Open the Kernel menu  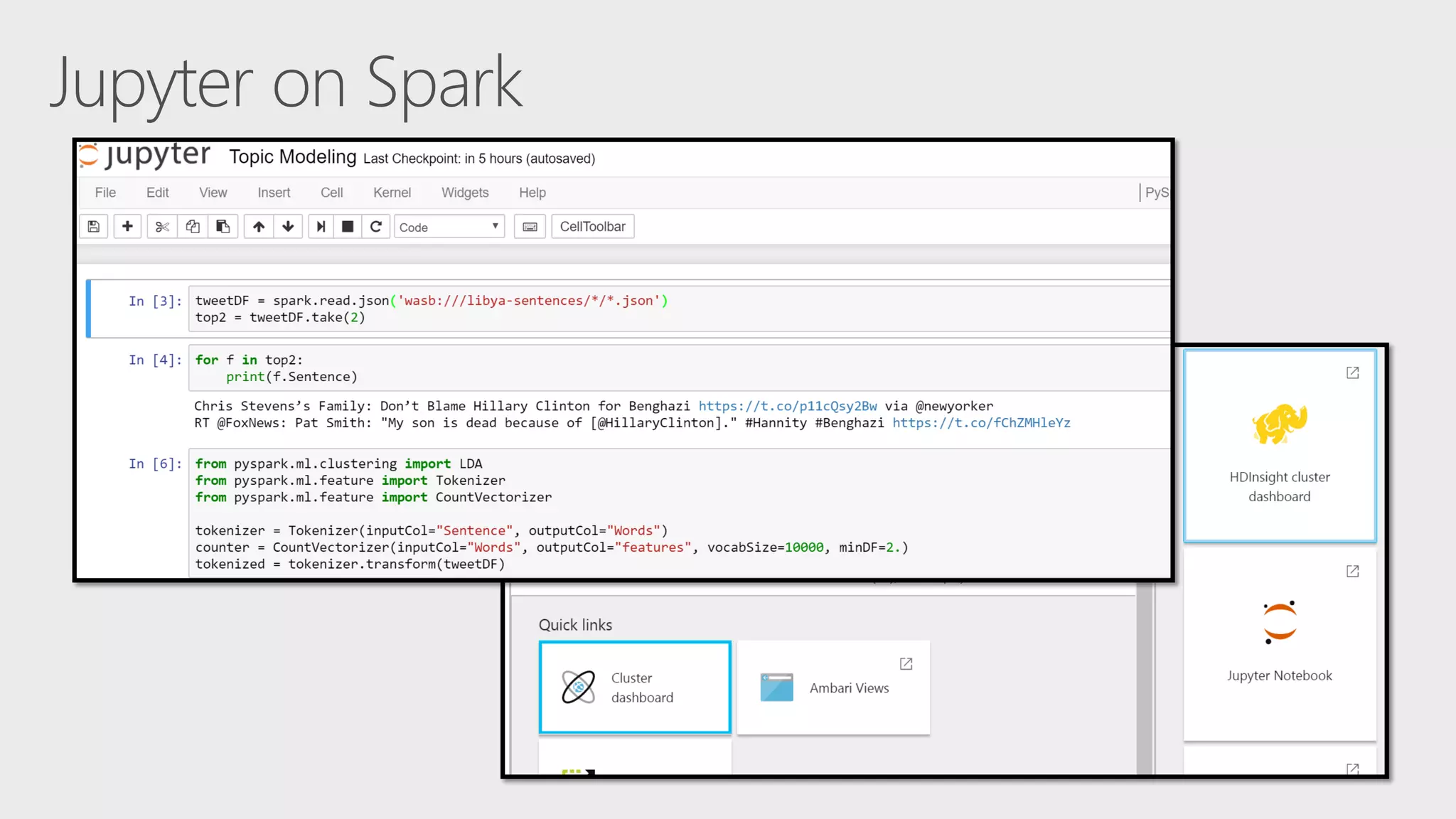click(392, 193)
